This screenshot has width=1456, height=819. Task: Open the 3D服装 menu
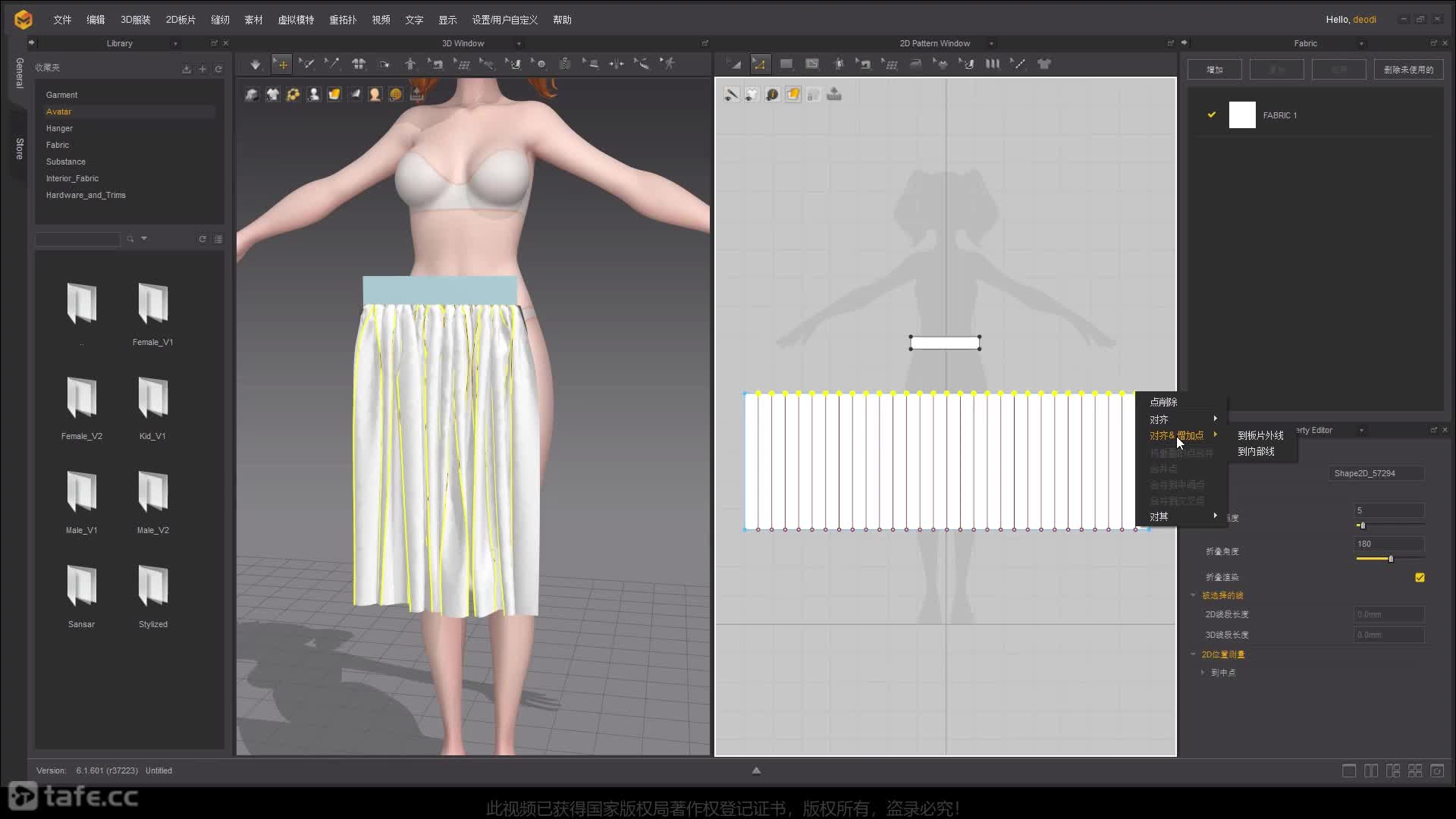point(136,20)
